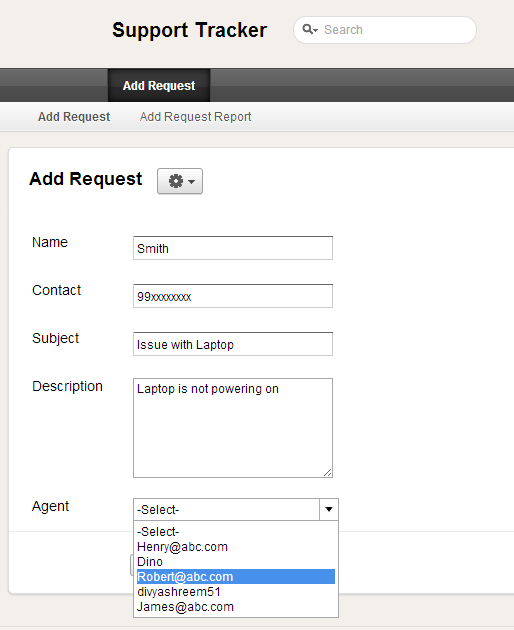Open gear button's dropdown caret

coord(192,182)
